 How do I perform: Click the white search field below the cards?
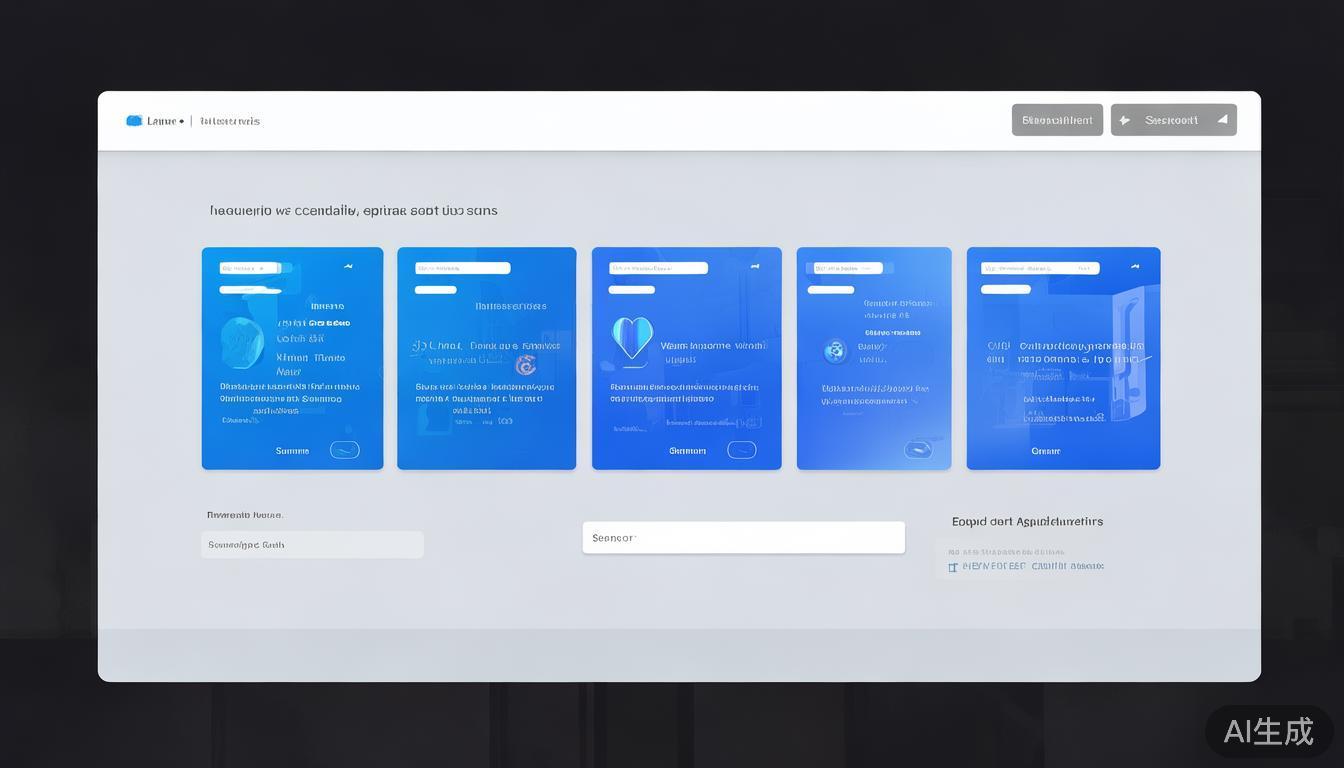tap(743, 538)
